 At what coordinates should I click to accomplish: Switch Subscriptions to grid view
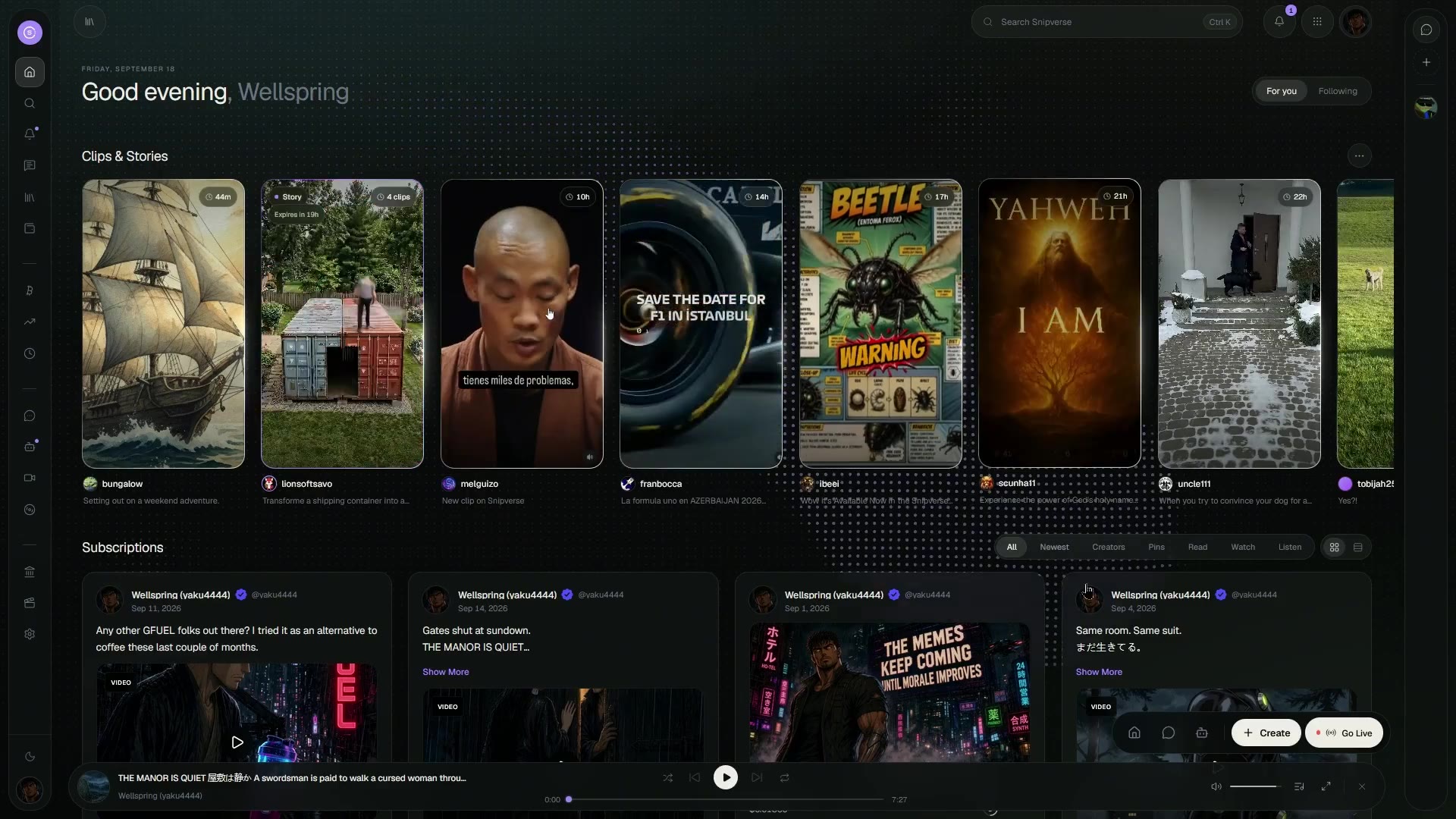[1334, 547]
